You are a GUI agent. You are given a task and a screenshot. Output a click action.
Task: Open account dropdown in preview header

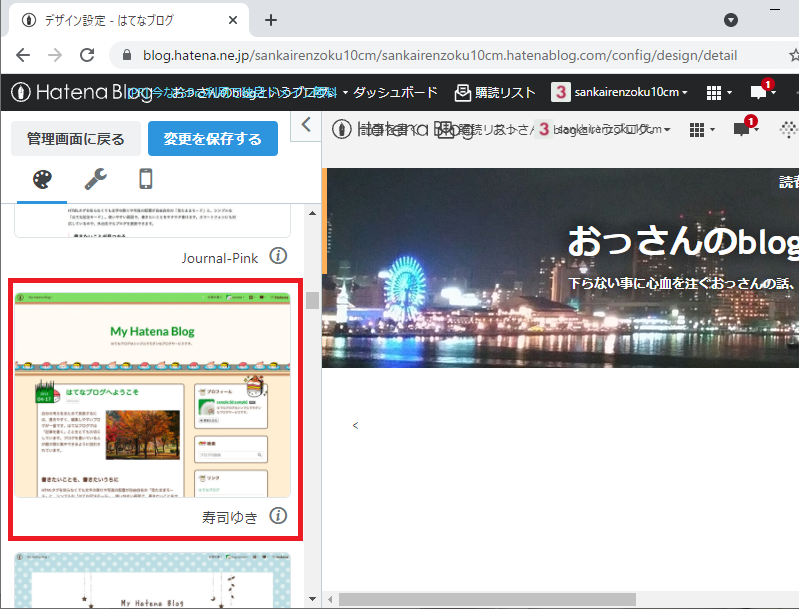(604, 129)
